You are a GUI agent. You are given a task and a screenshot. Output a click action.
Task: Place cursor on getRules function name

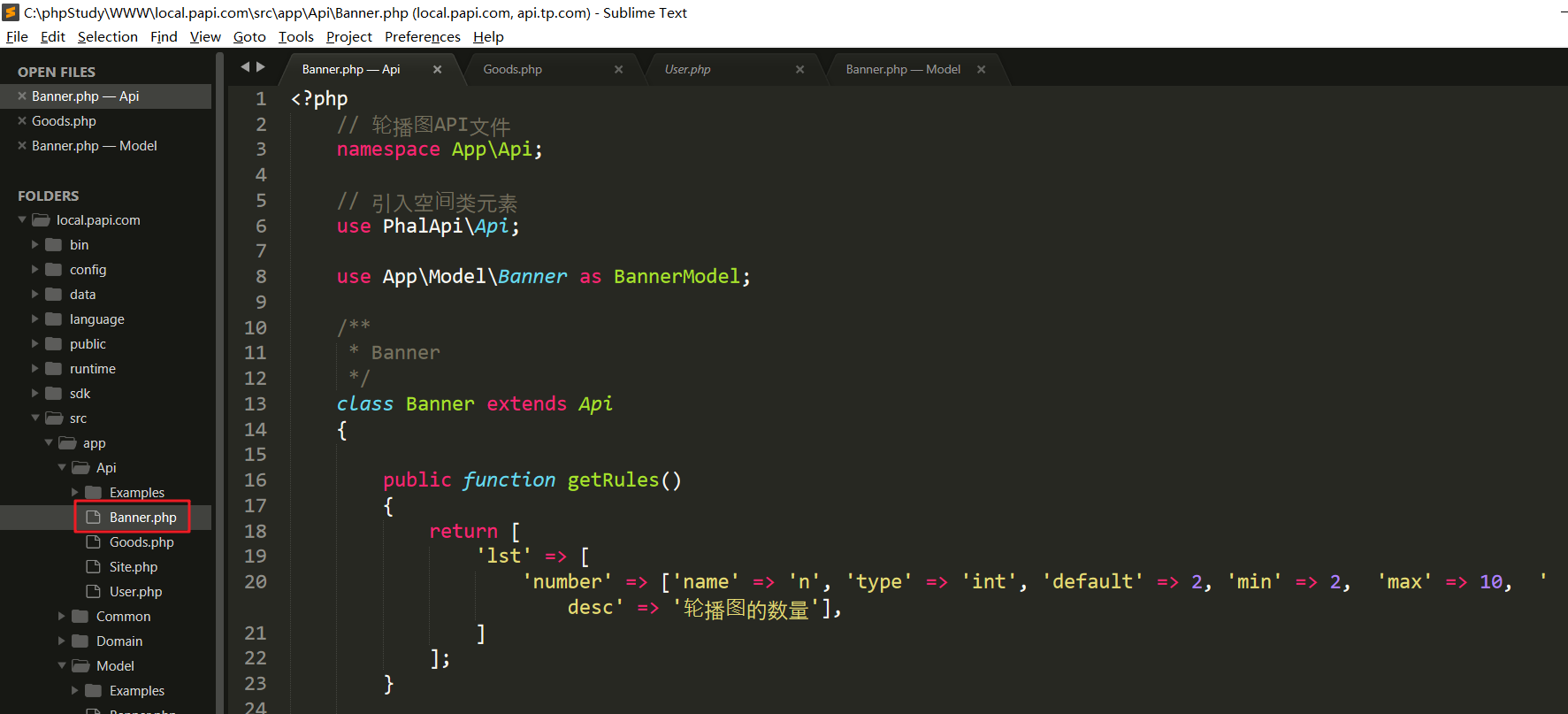(x=613, y=480)
